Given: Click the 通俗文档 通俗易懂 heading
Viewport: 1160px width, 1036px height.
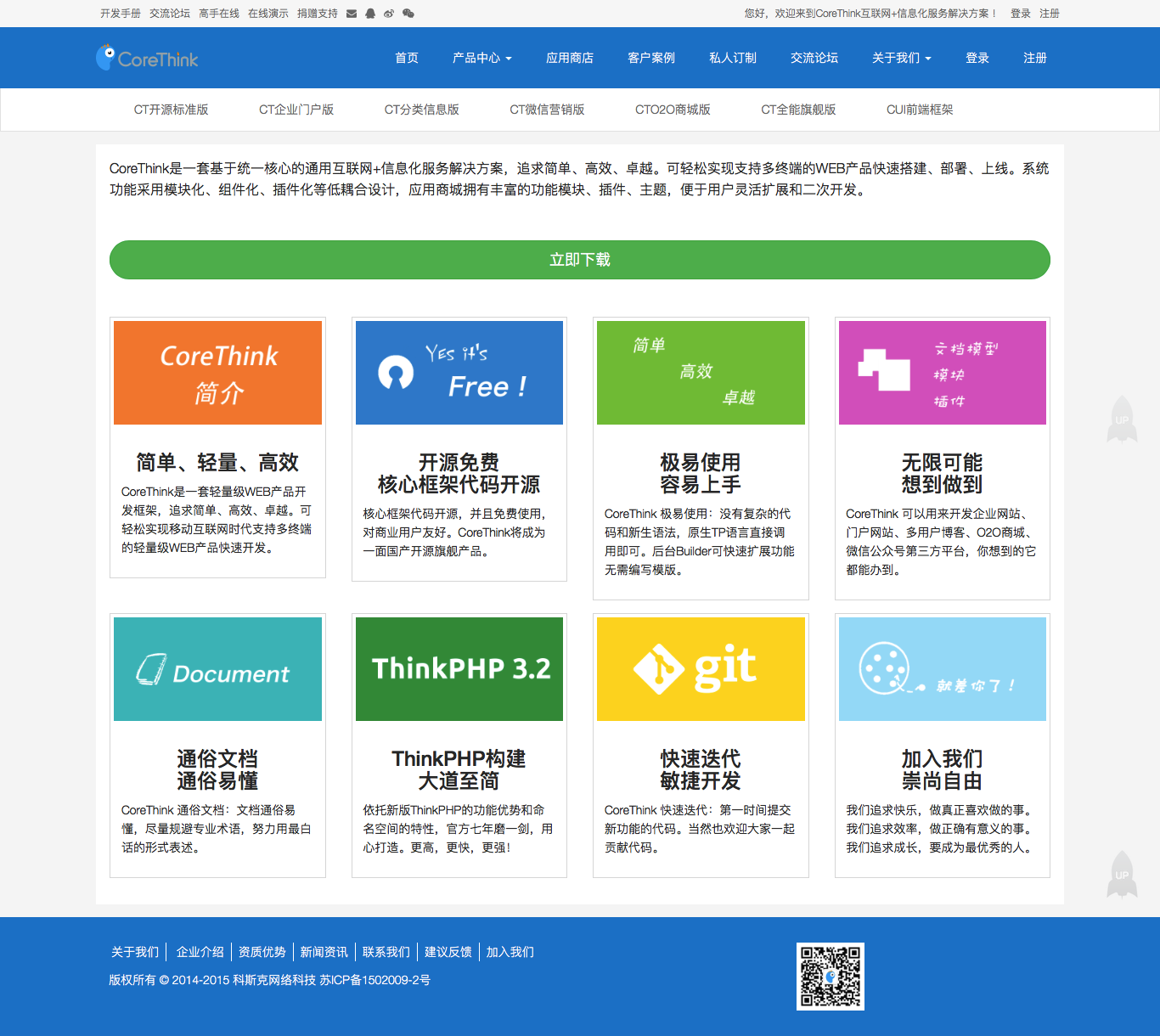Looking at the screenshot, I should coord(217,770).
